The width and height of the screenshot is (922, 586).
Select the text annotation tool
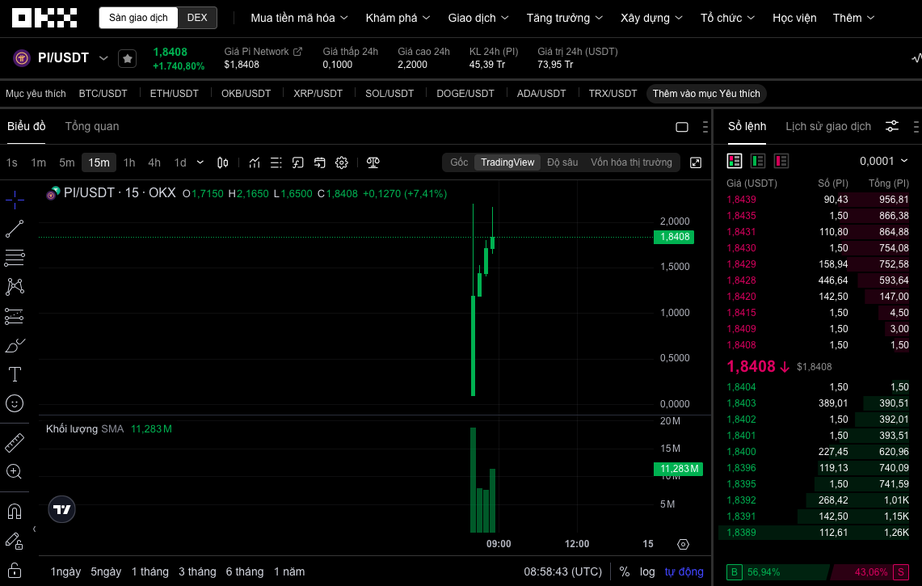pyautogui.click(x=15, y=374)
